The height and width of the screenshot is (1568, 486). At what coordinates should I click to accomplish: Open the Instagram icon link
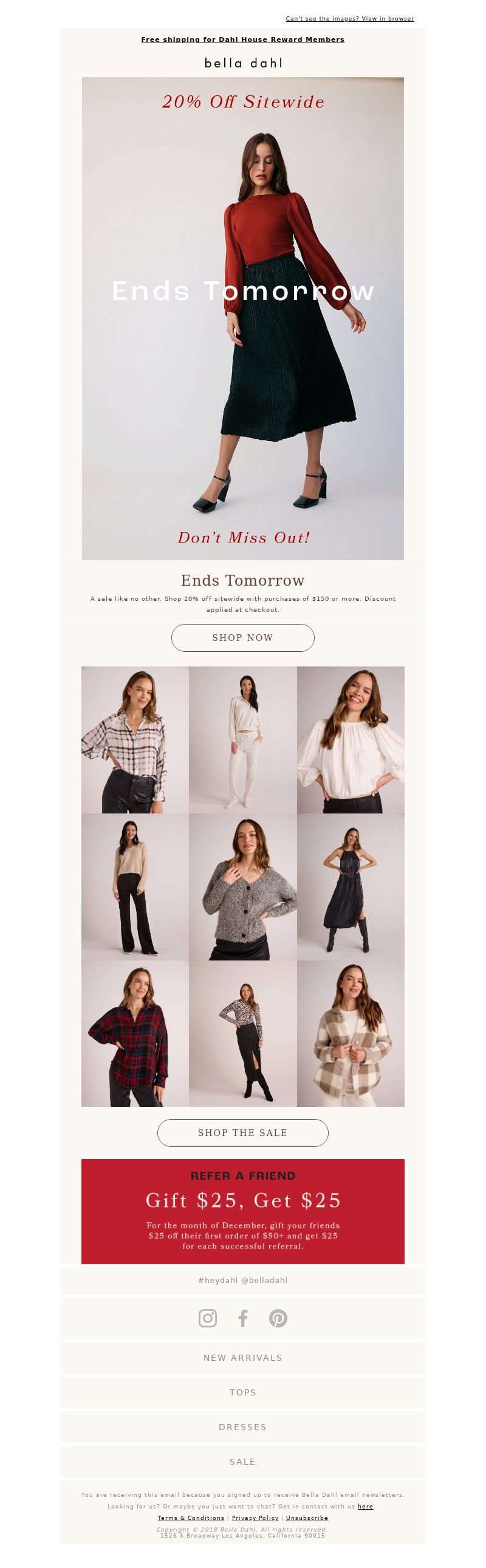208,1318
